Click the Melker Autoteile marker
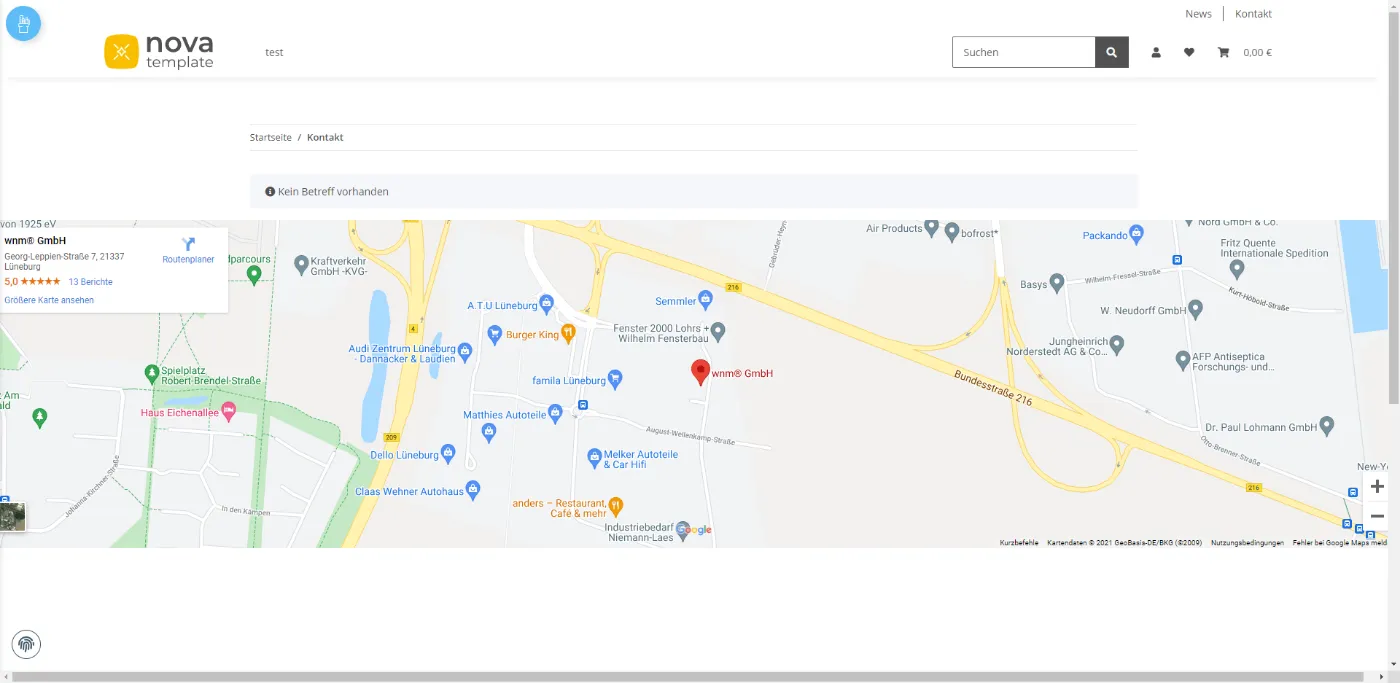The image size is (1400, 683). (x=594, y=457)
